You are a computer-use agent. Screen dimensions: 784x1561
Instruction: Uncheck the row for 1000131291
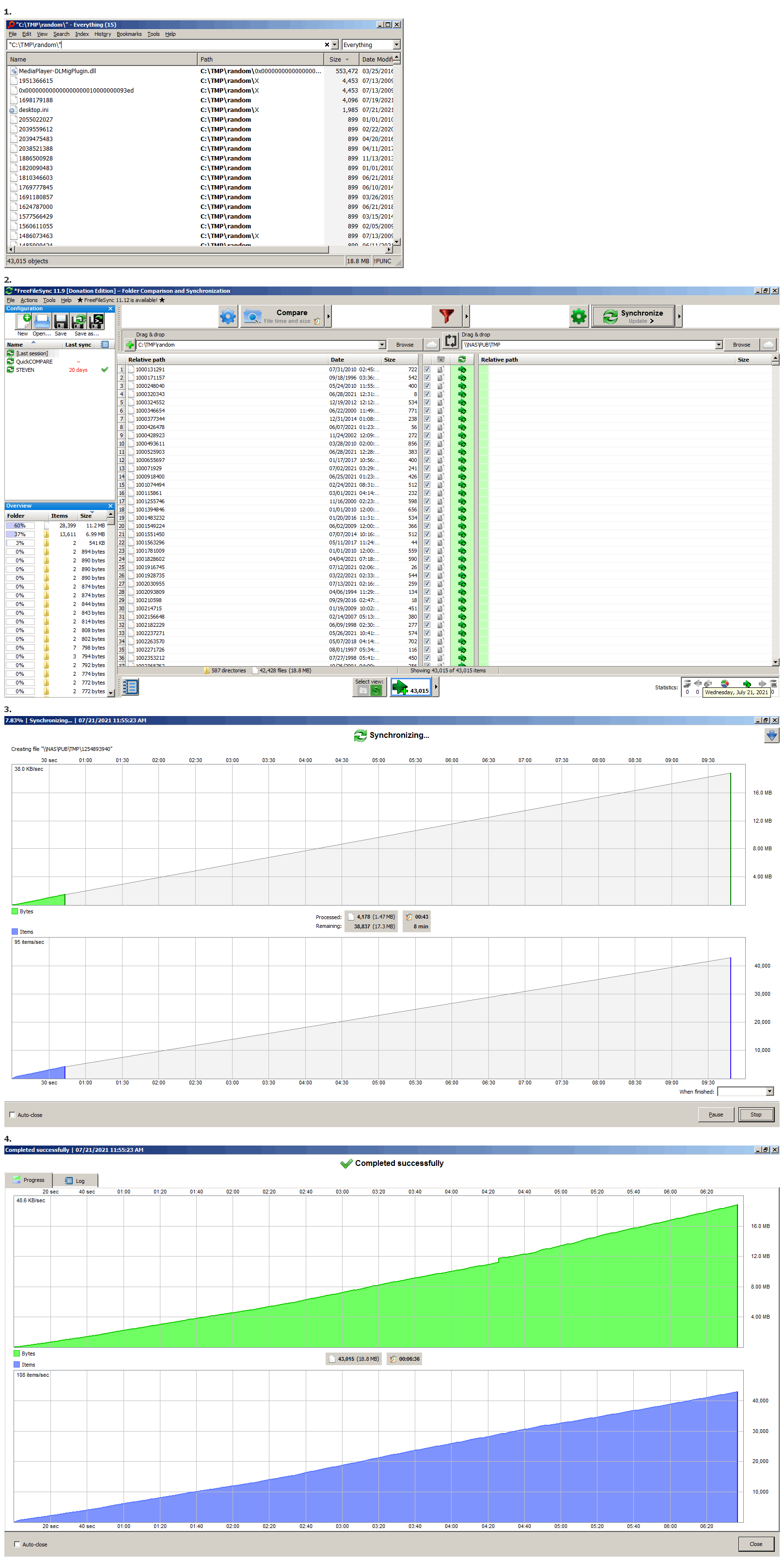coord(427,369)
